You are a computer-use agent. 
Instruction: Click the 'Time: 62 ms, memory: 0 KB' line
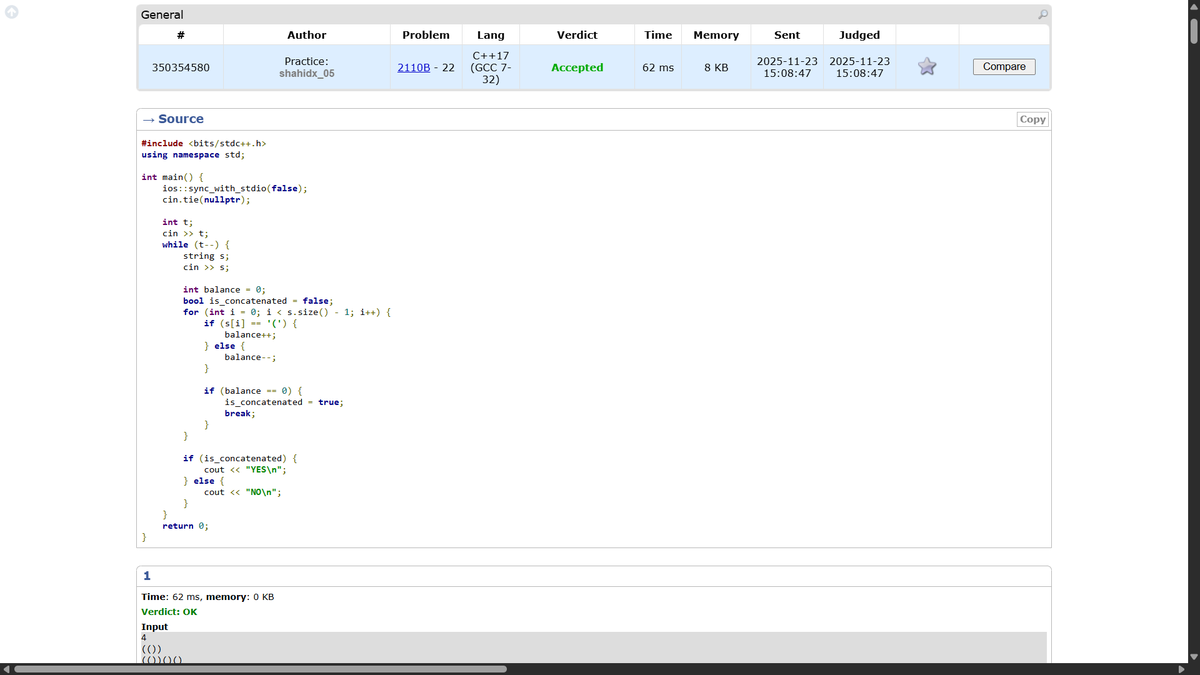[x=208, y=597]
